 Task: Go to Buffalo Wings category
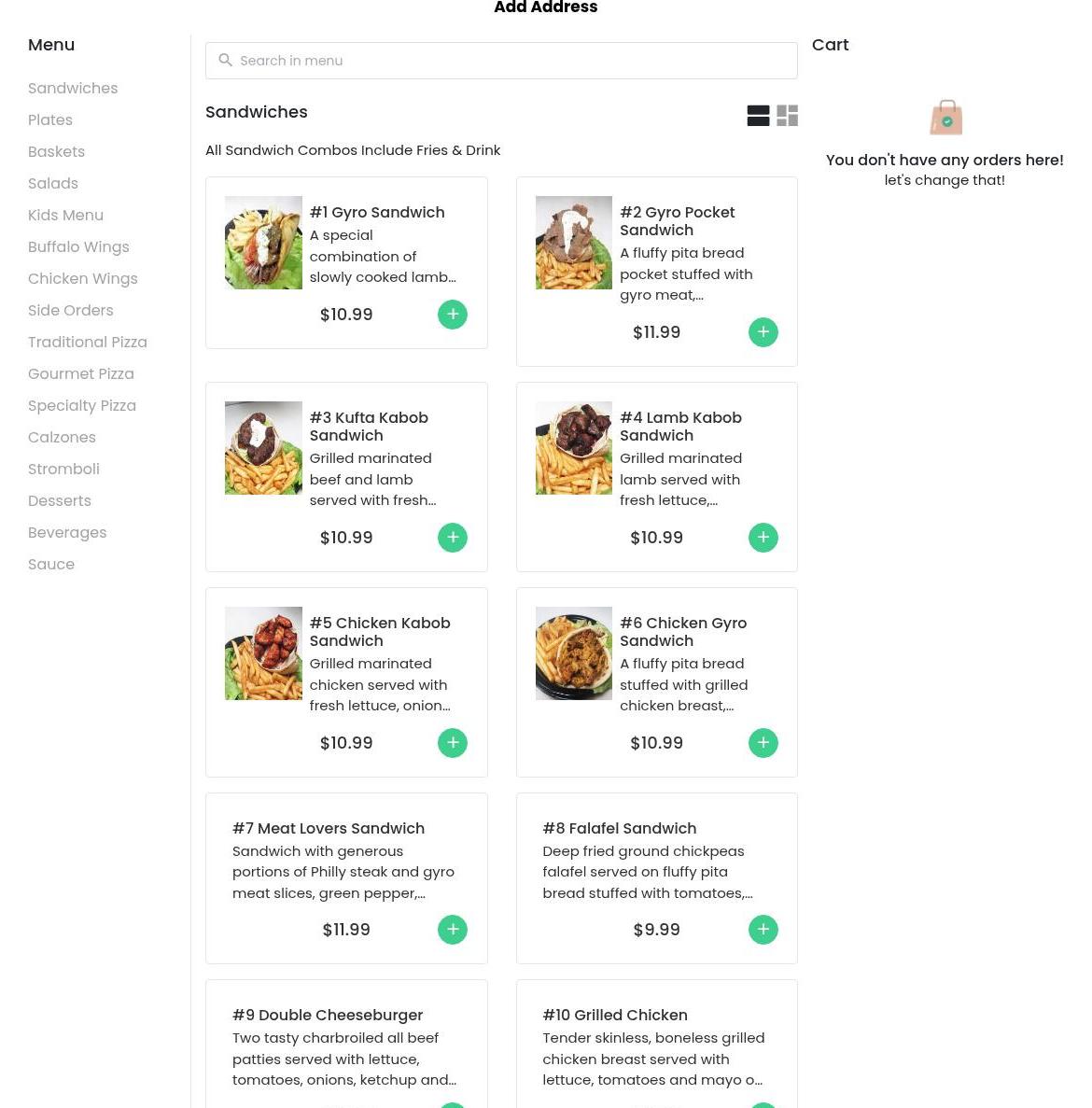coord(78,247)
